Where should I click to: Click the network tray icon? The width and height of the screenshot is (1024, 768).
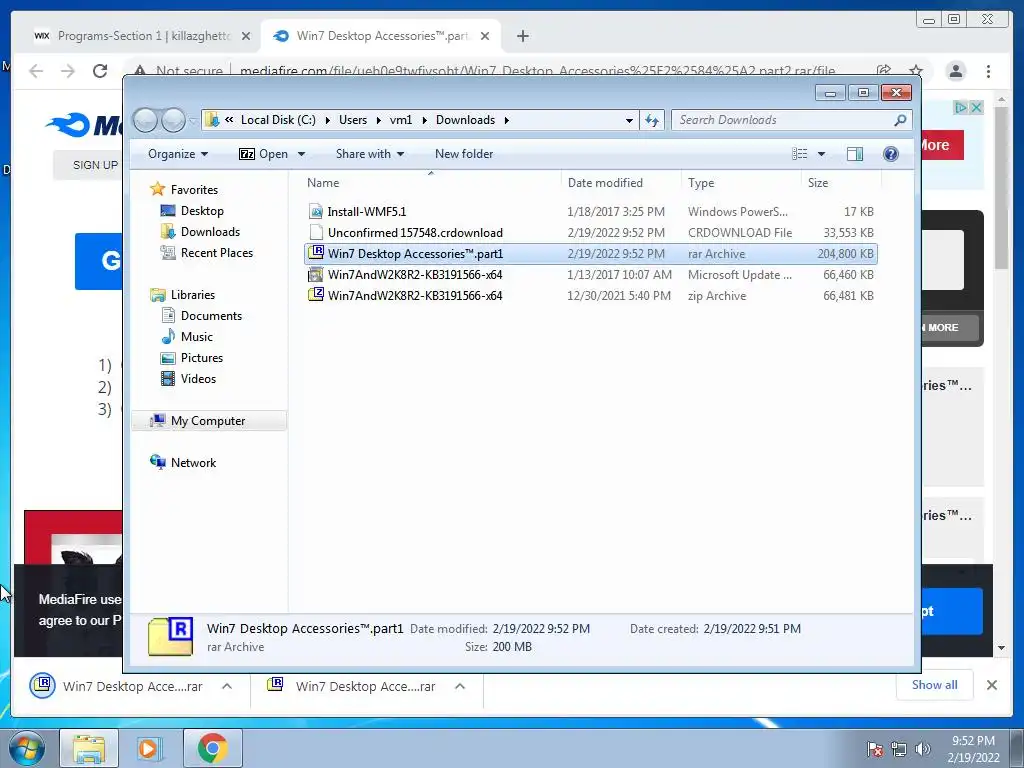coord(899,749)
